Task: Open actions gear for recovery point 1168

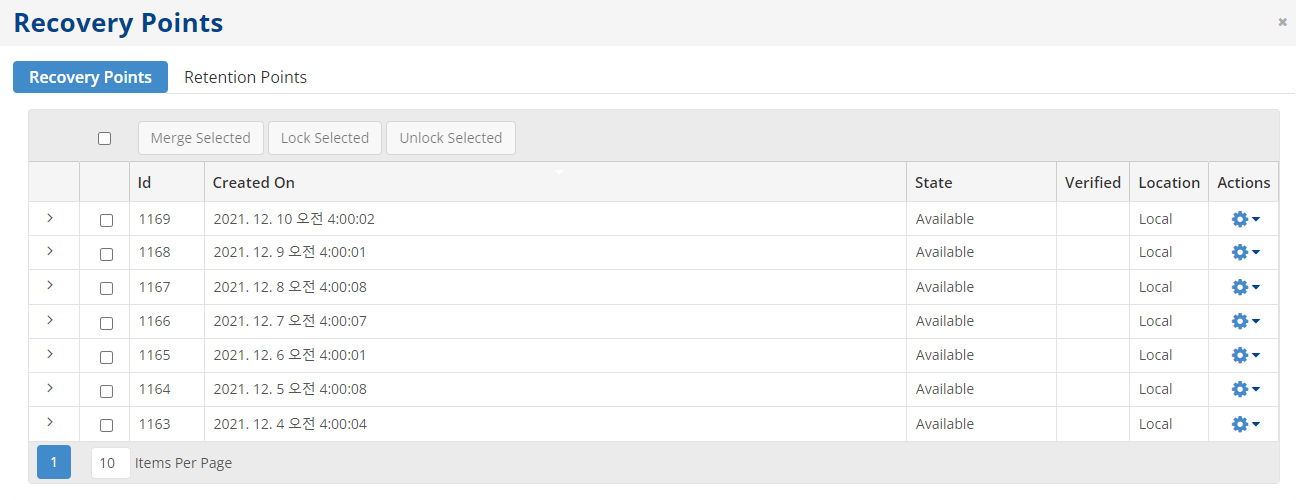Action: pos(1244,253)
